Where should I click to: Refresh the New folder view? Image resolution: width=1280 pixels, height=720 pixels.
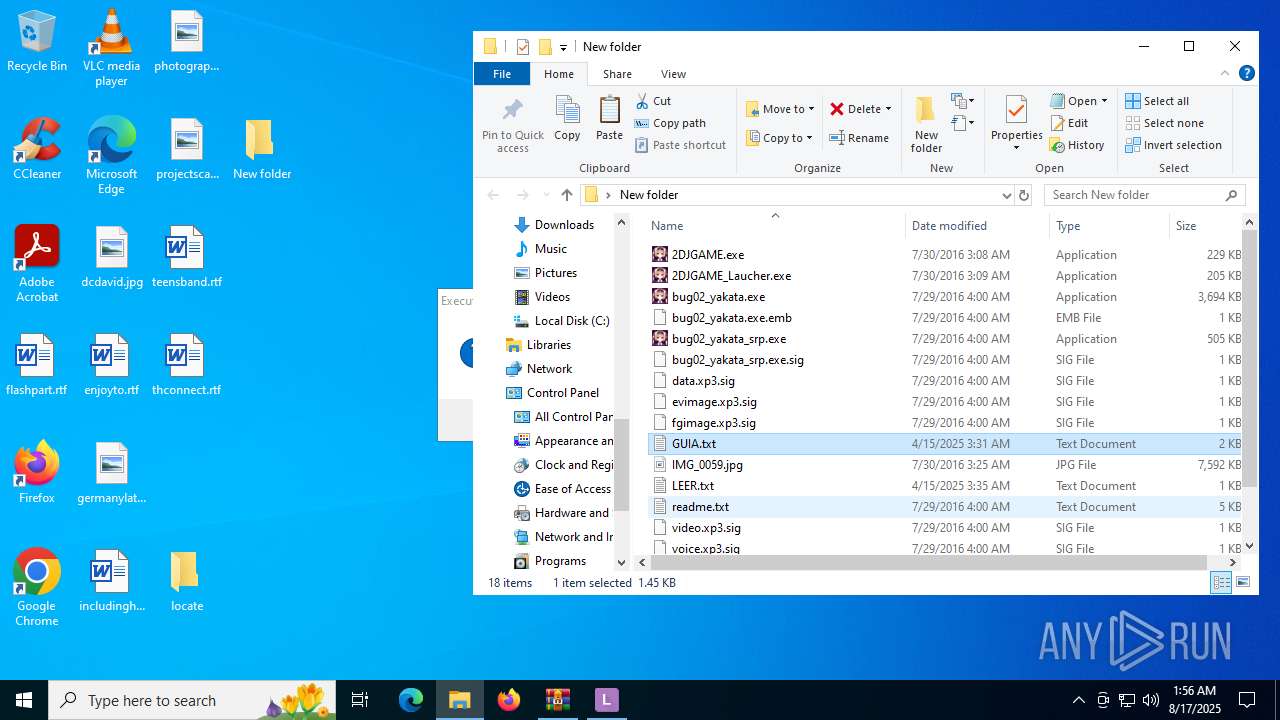pyautogui.click(x=1024, y=195)
